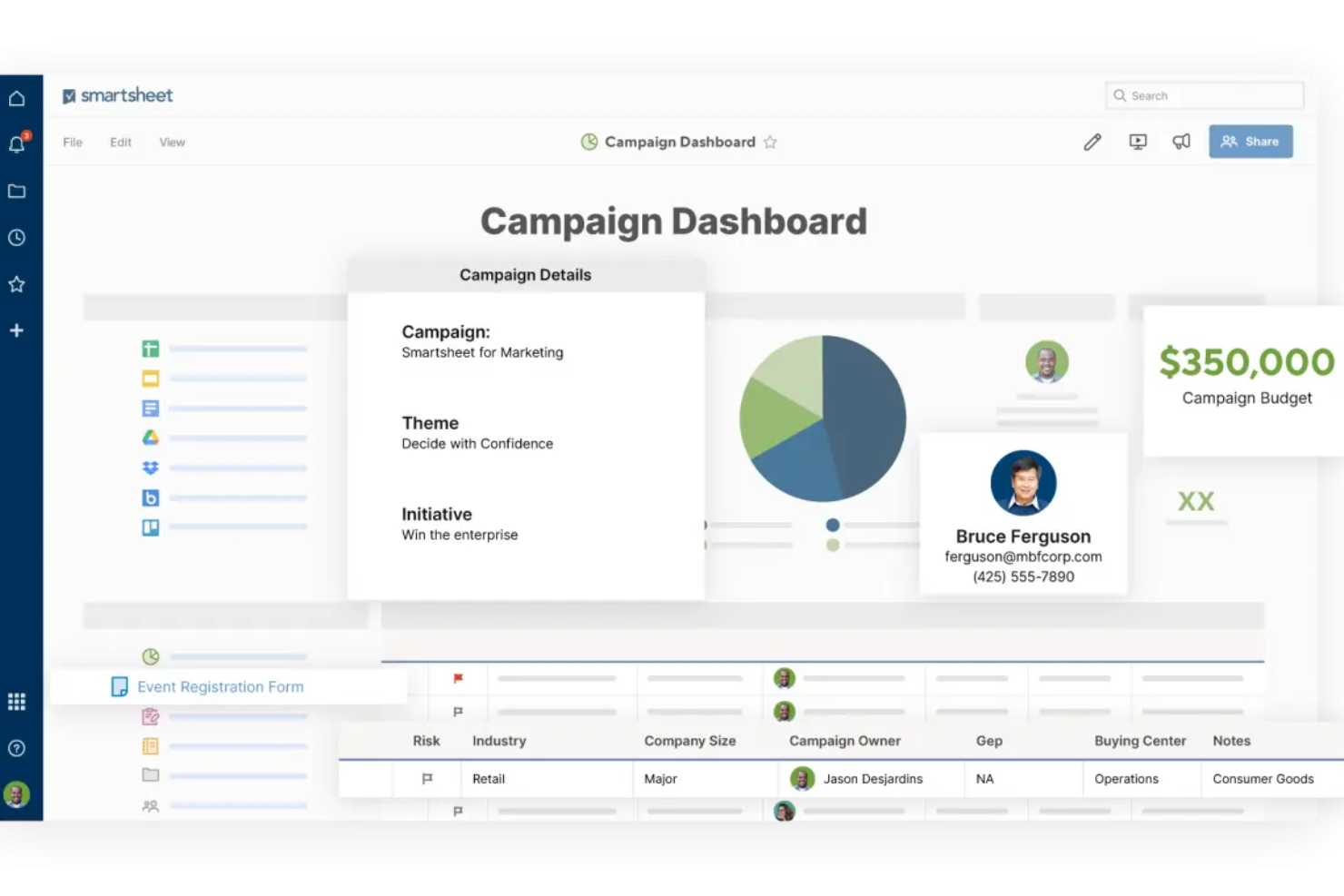Click the Smartsheet logo
Viewport: 1344px width, 896px height.
click(x=117, y=95)
